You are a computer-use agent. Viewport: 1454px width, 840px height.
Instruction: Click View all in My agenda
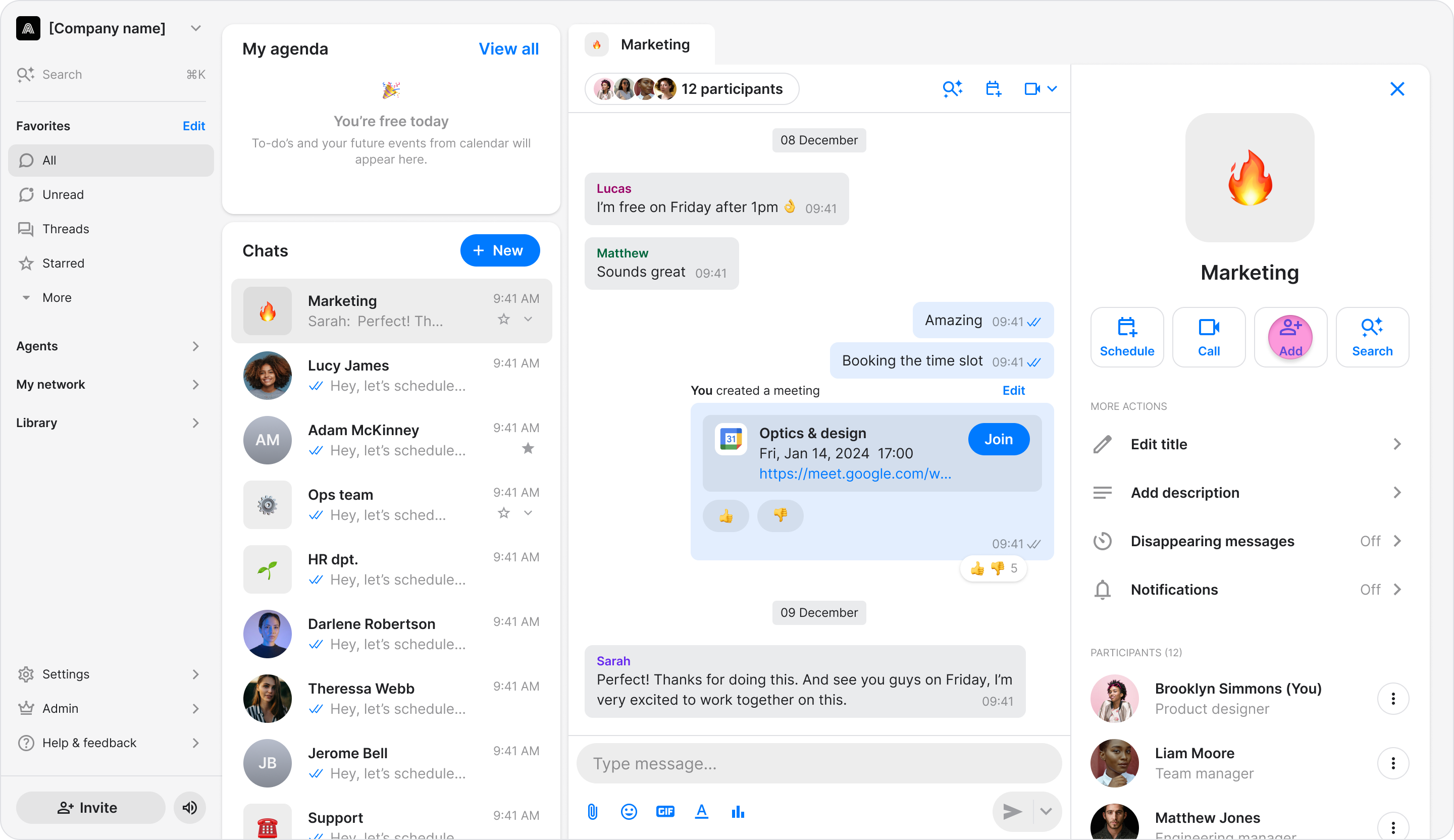pos(508,49)
